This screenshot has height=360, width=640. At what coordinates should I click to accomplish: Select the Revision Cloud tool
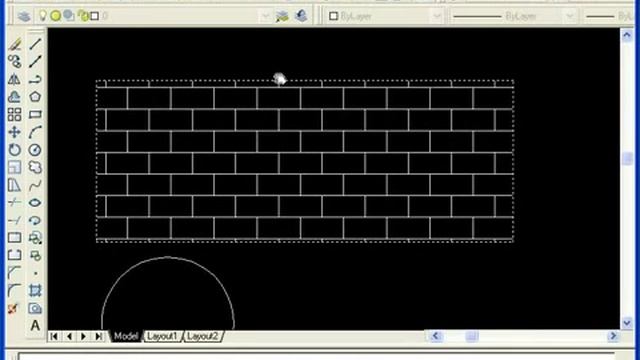pyautogui.click(x=35, y=167)
